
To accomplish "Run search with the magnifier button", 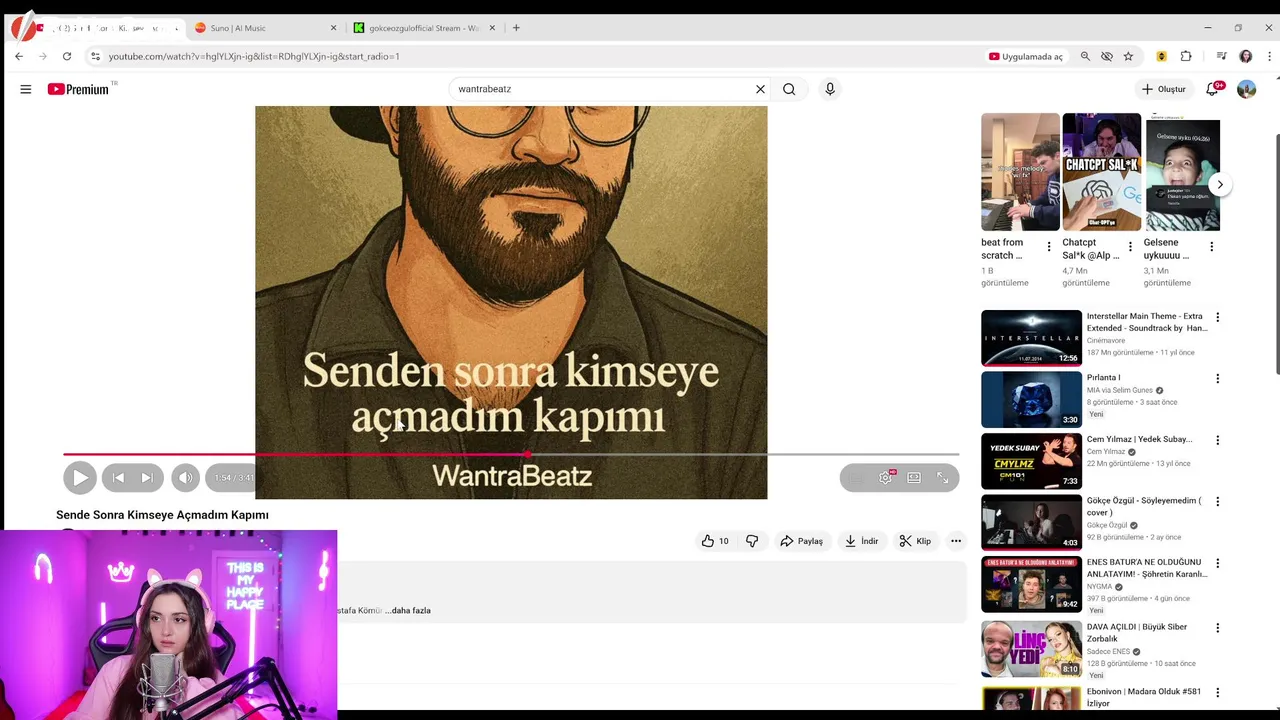I will pyautogui.click(x=789, y=89).
